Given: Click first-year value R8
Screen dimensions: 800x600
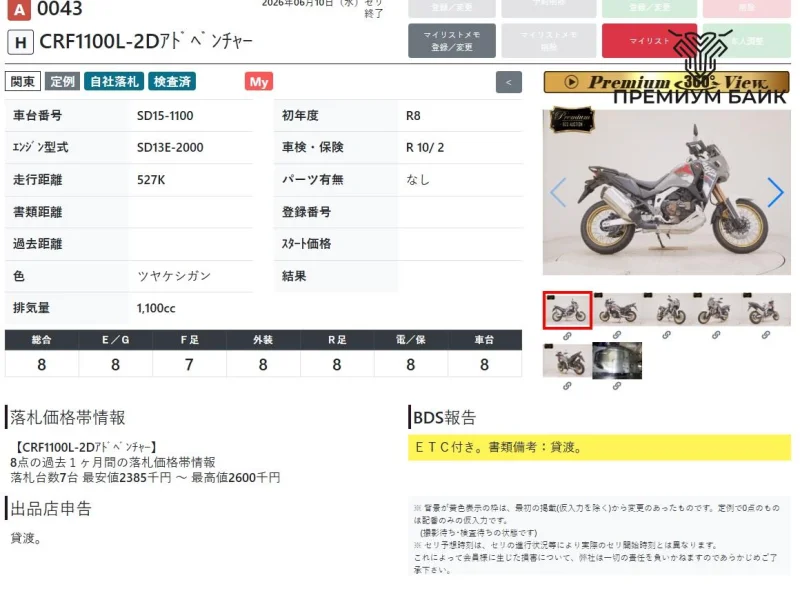Looking at the screenshot, I should (413, 116).
